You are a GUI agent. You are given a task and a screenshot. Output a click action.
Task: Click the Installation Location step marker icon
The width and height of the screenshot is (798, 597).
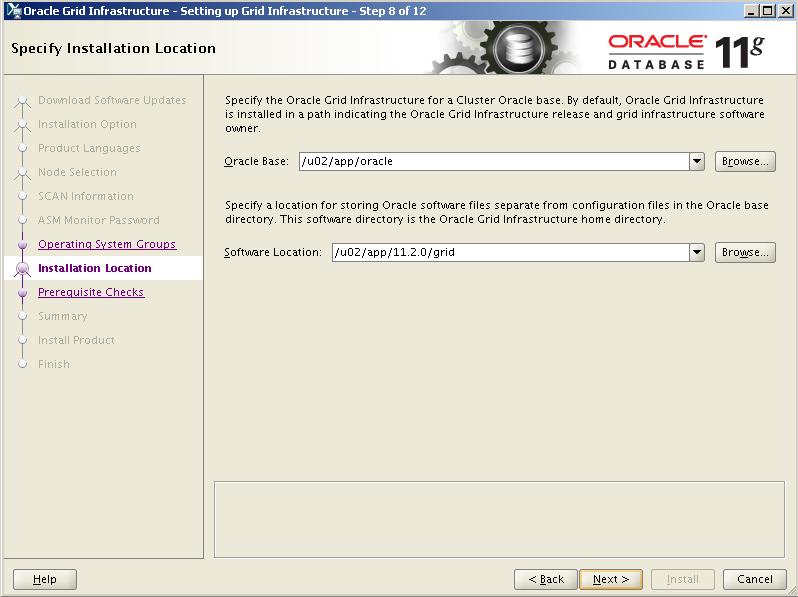[22, 268]
